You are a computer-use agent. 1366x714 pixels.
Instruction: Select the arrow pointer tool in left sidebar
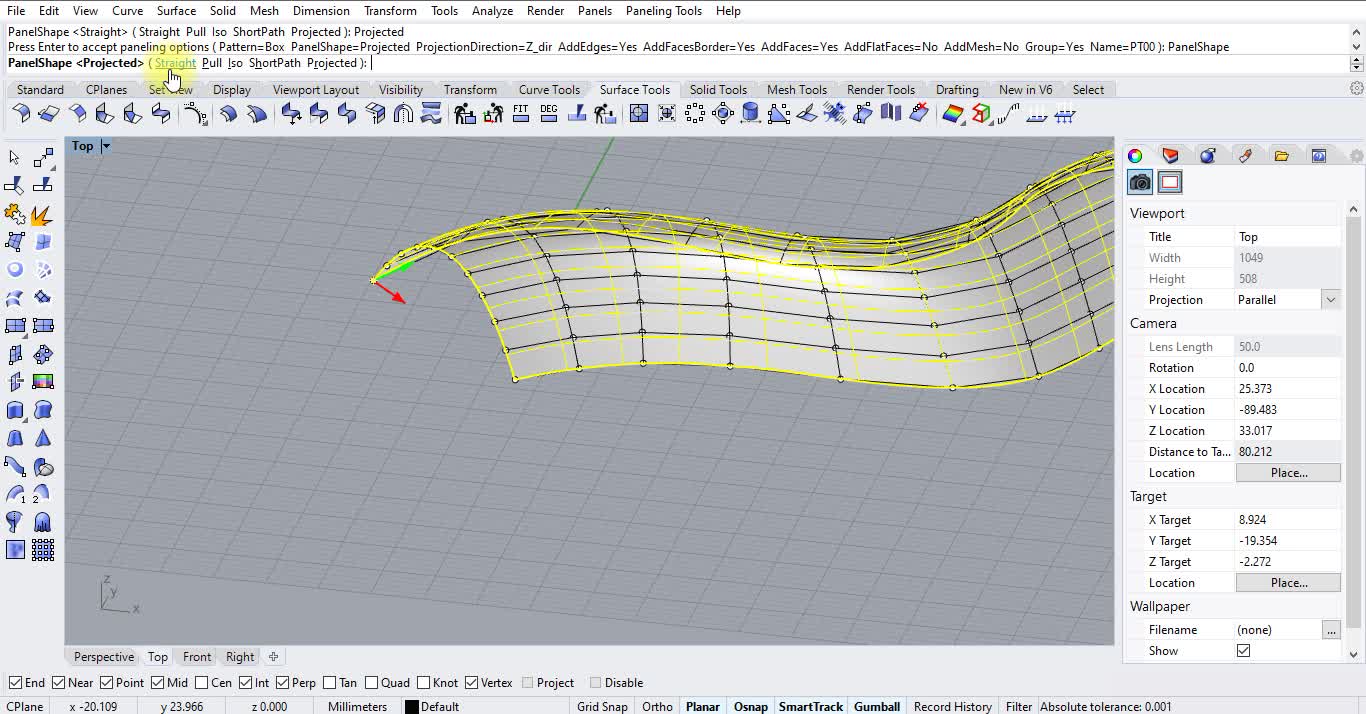click(14, 158)
